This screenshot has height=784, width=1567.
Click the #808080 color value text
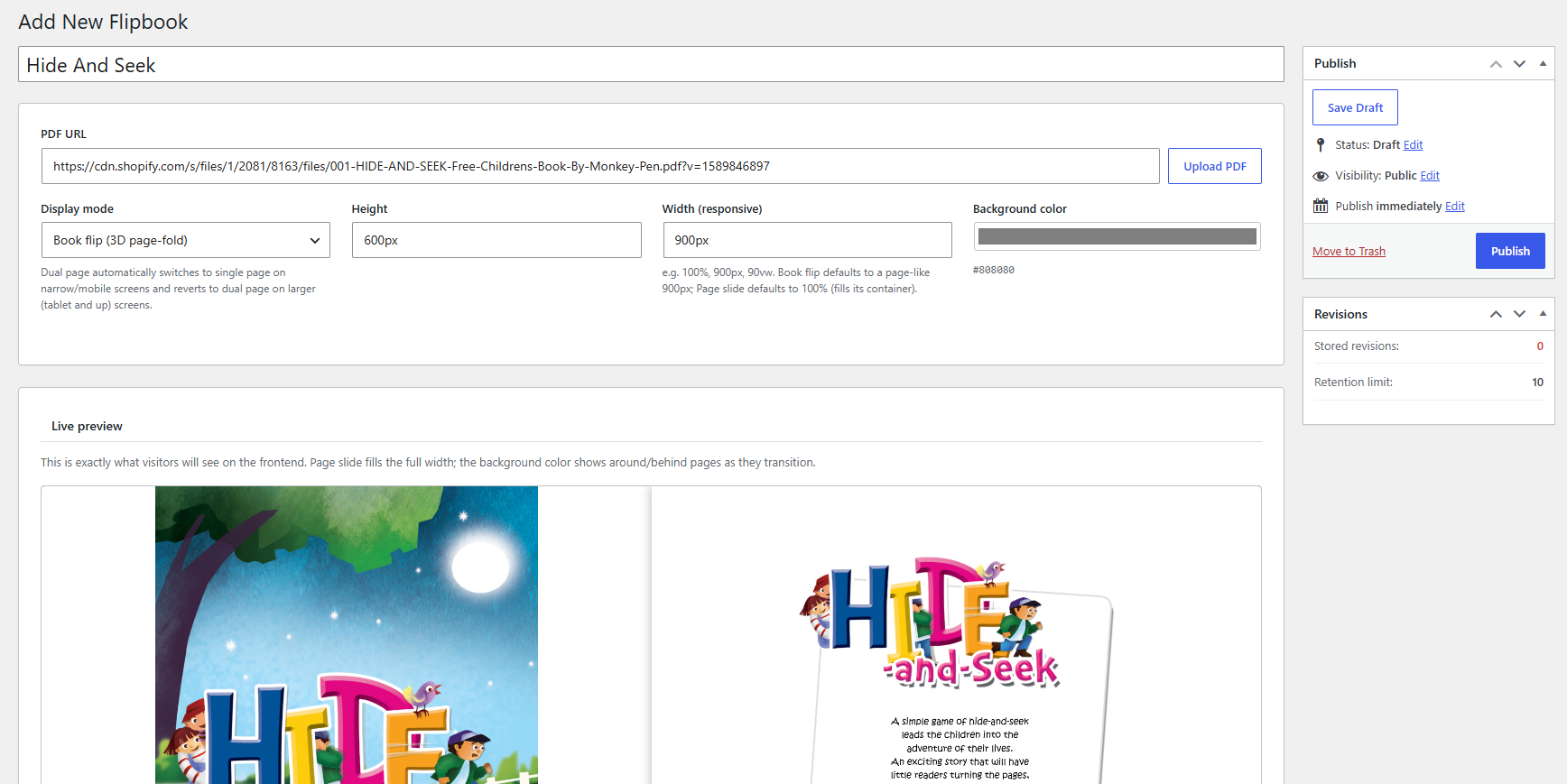click(993, 270)
